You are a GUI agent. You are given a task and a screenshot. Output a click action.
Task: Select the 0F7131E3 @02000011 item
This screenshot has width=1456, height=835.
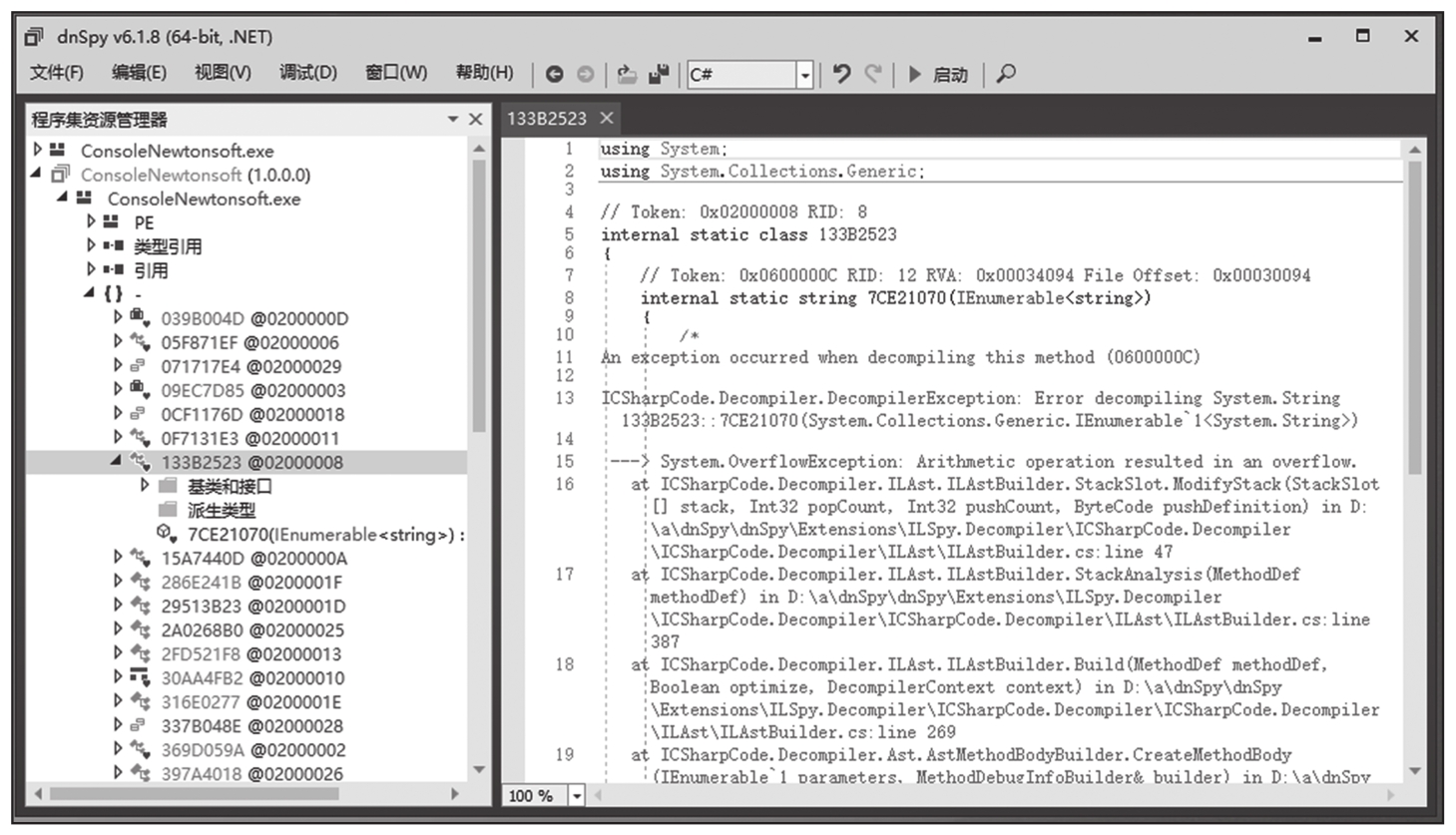250,438
